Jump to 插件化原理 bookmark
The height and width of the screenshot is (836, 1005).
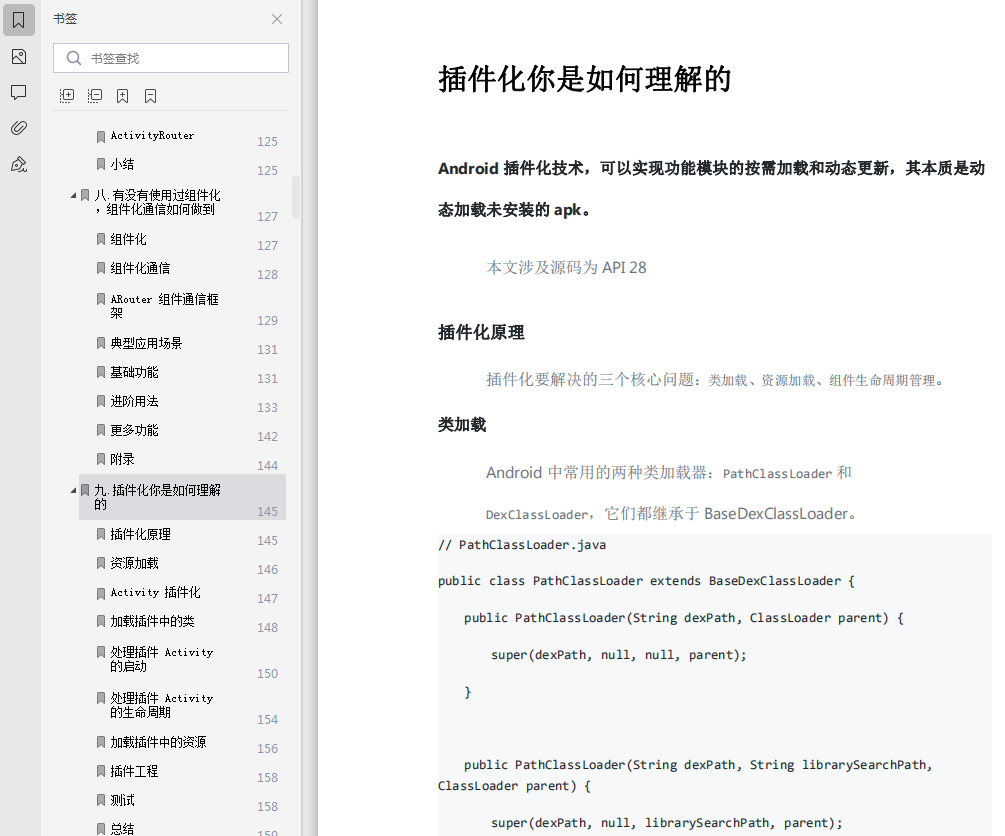[x=140, y=534]
